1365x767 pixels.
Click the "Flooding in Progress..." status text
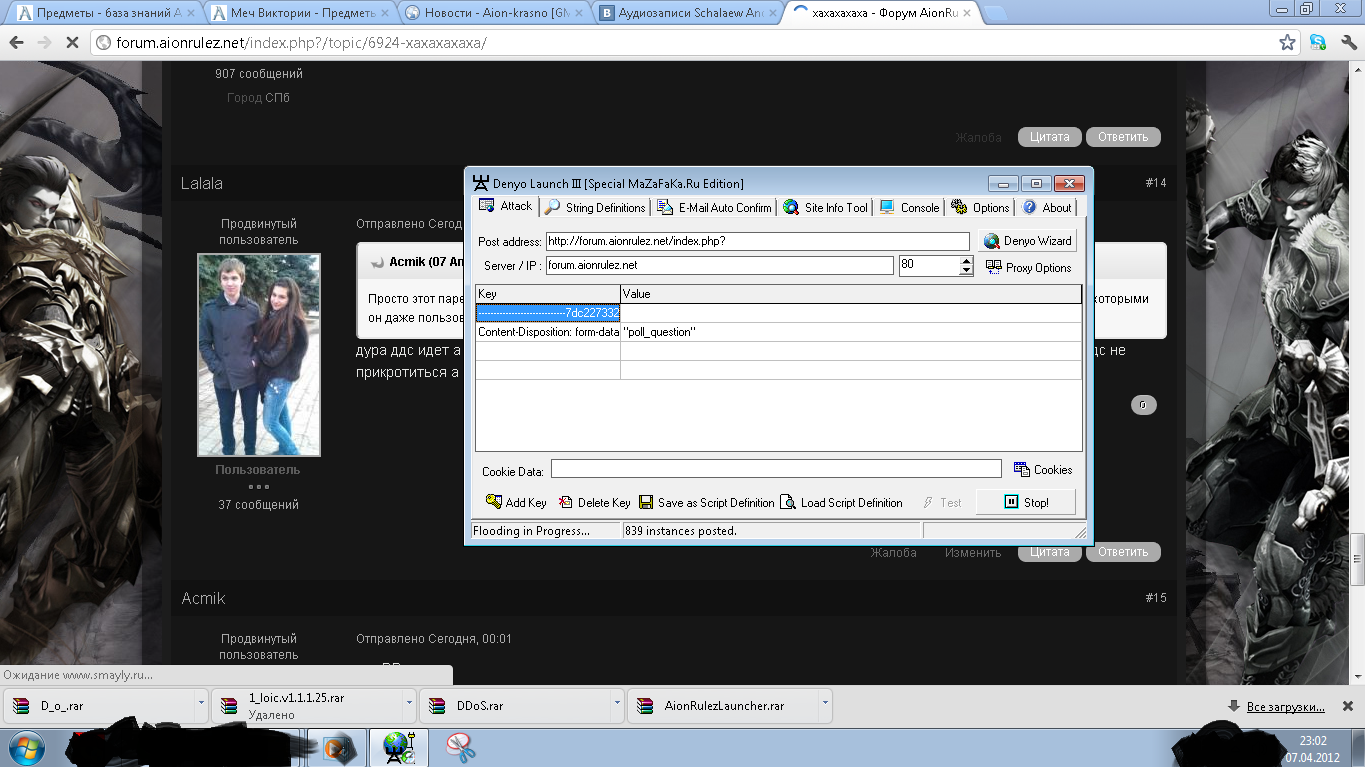click(x=531, y=531)
